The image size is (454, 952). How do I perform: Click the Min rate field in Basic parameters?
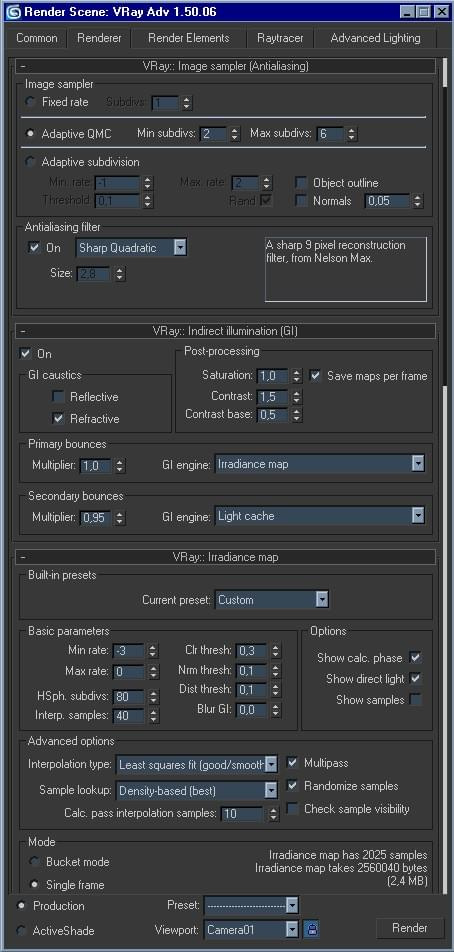129,650
